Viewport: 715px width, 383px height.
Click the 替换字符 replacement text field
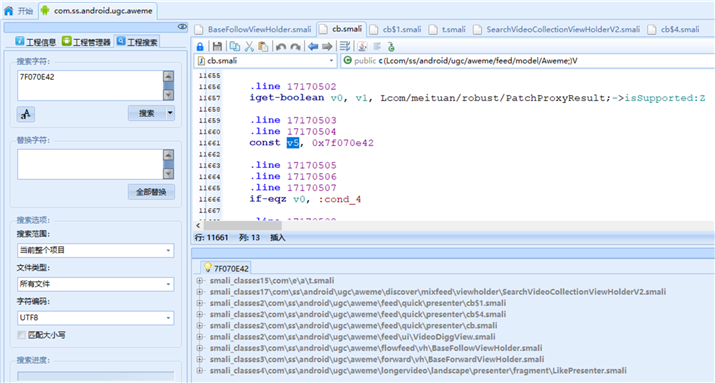tap(90, 164)
